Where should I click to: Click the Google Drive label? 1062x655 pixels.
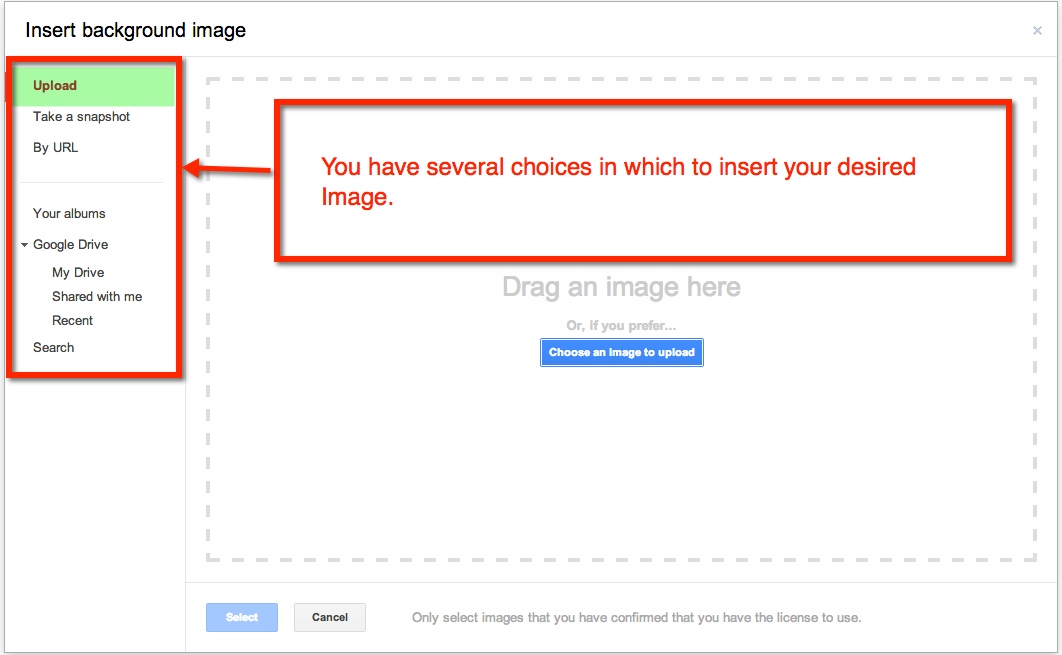(x=71, y=245)
